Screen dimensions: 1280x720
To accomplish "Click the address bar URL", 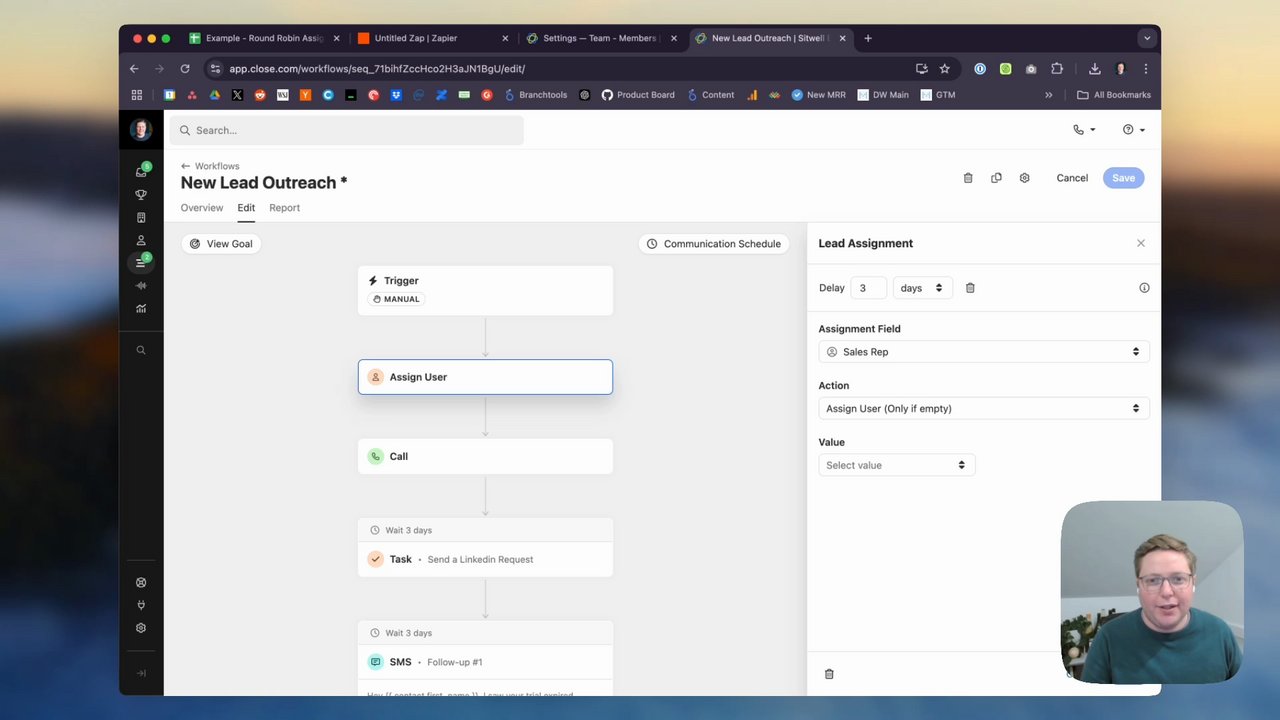I will click(x=377, y=69).
